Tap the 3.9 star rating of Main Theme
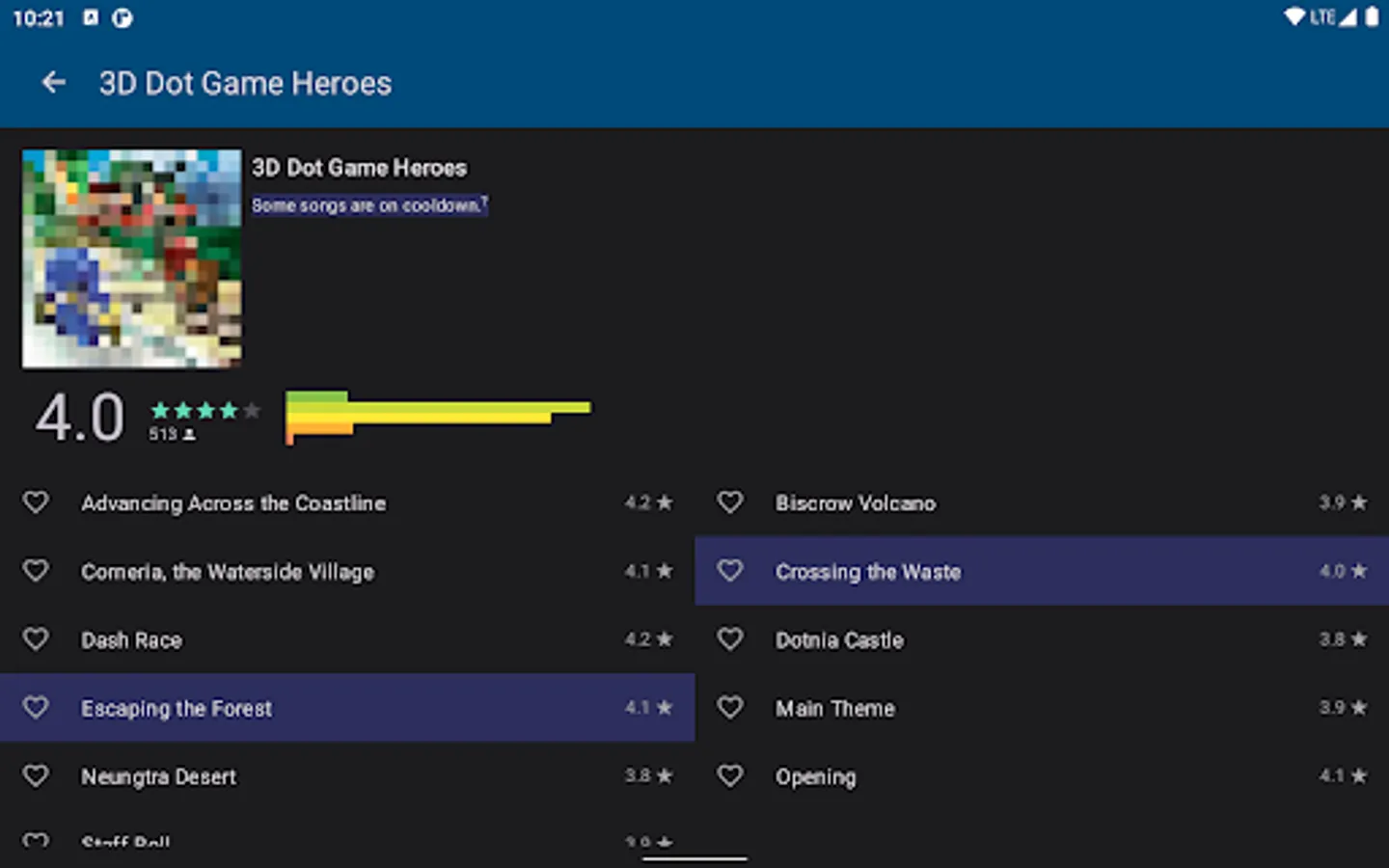This screenshot has width=1389, height=868. point(1343,708)
